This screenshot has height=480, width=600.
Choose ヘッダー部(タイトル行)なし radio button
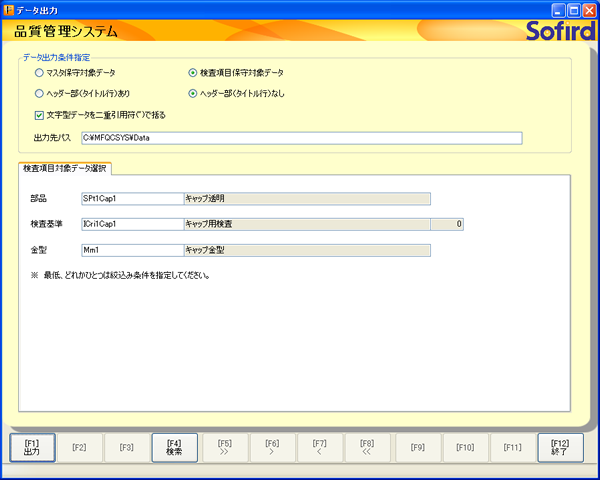click(193, 93)
